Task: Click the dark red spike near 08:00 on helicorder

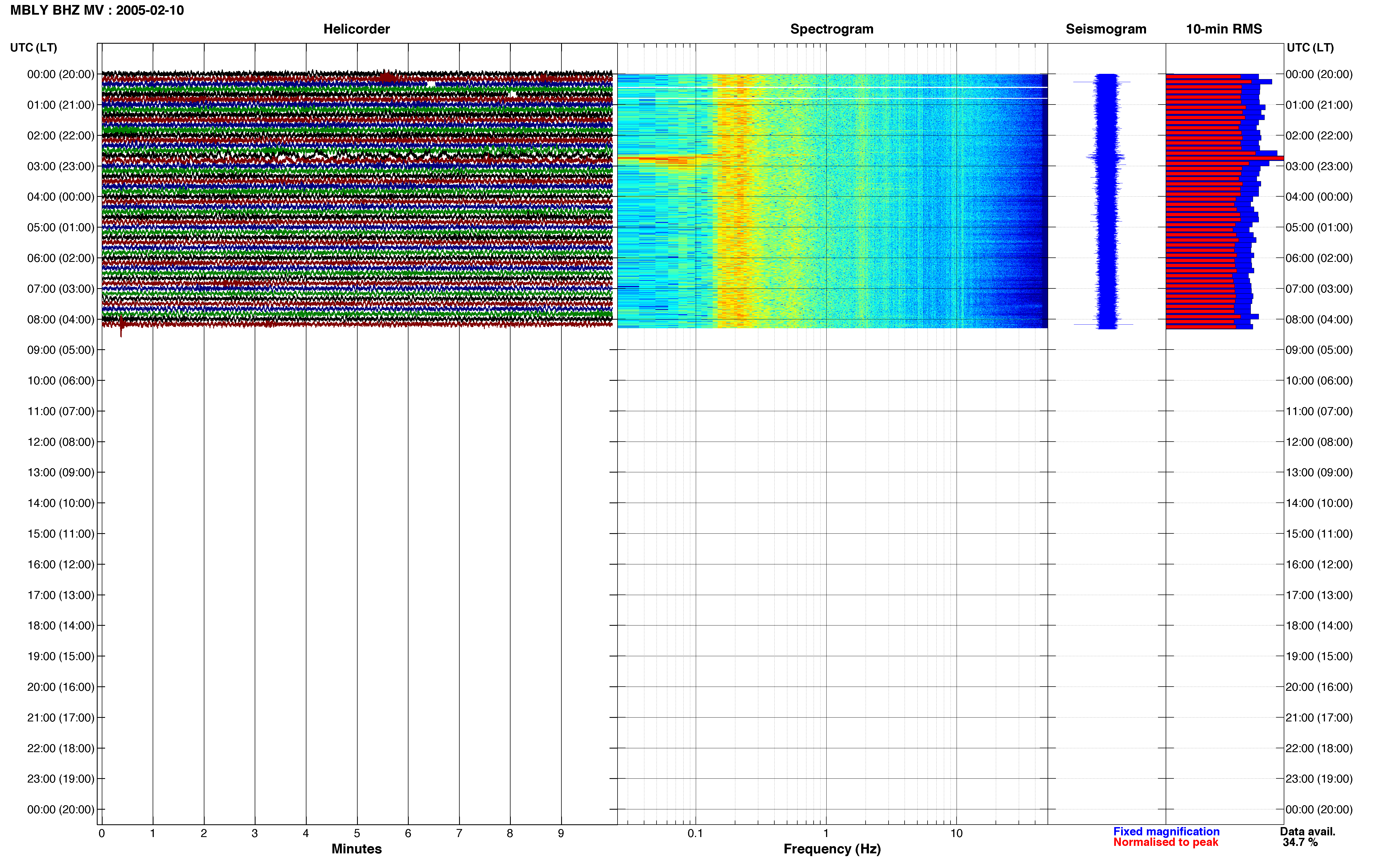Action: 121,325
